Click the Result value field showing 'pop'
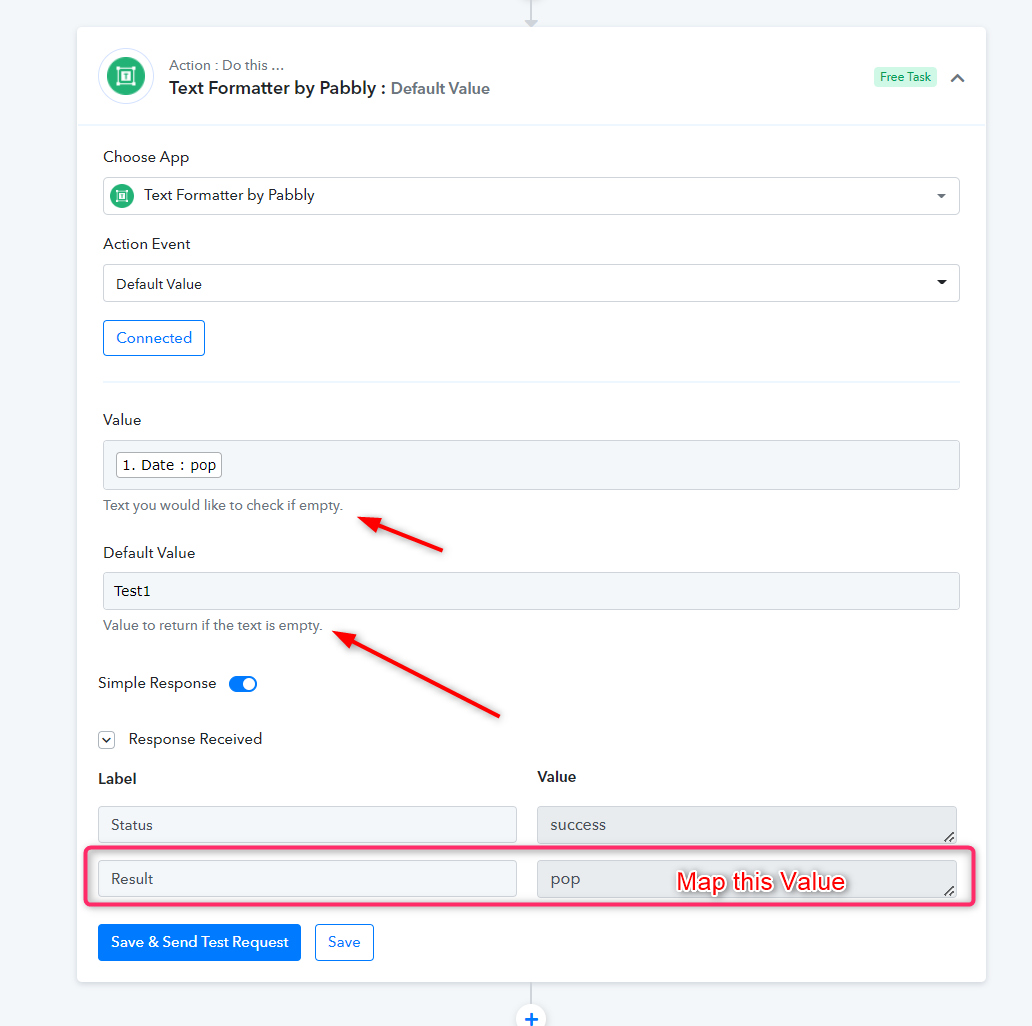 tap(746, 879)
